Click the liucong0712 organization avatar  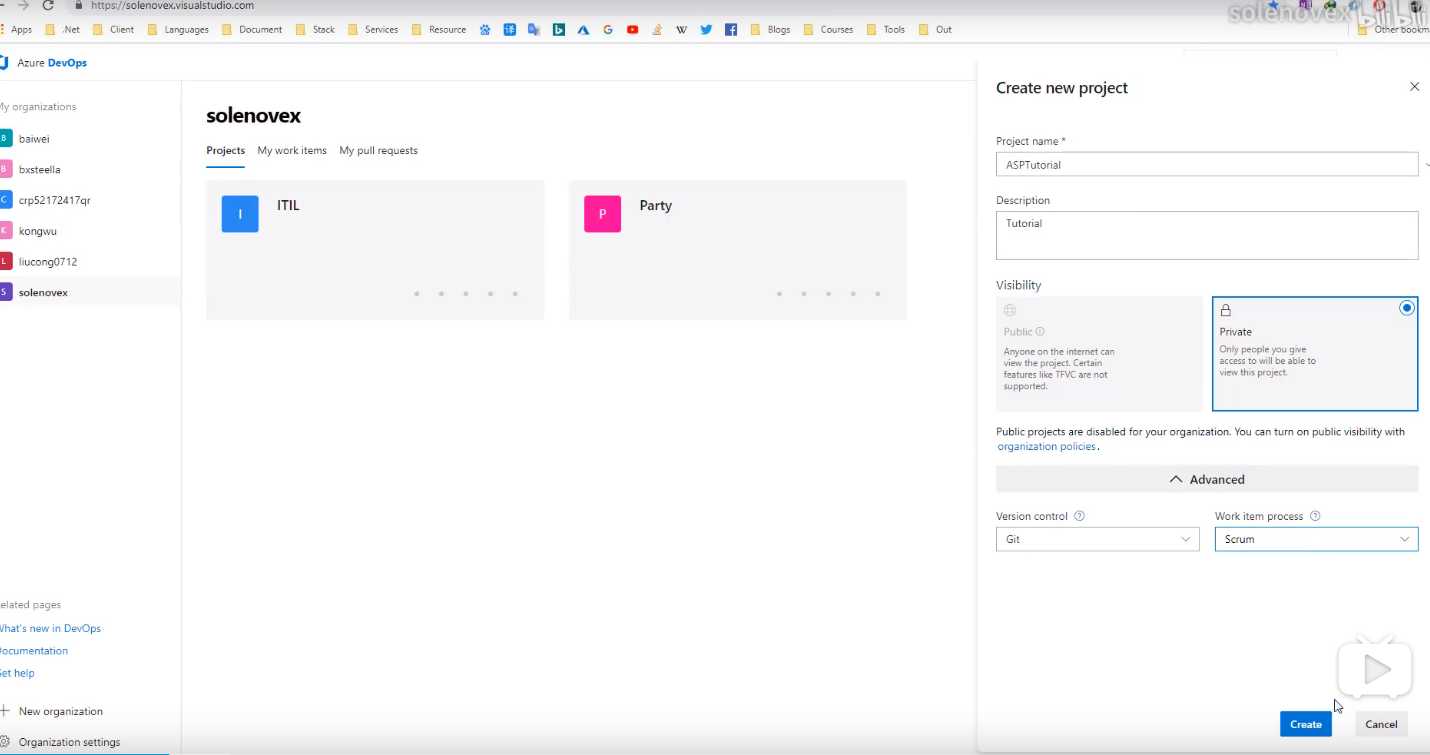pyautogui.click(x=5, y=262)
